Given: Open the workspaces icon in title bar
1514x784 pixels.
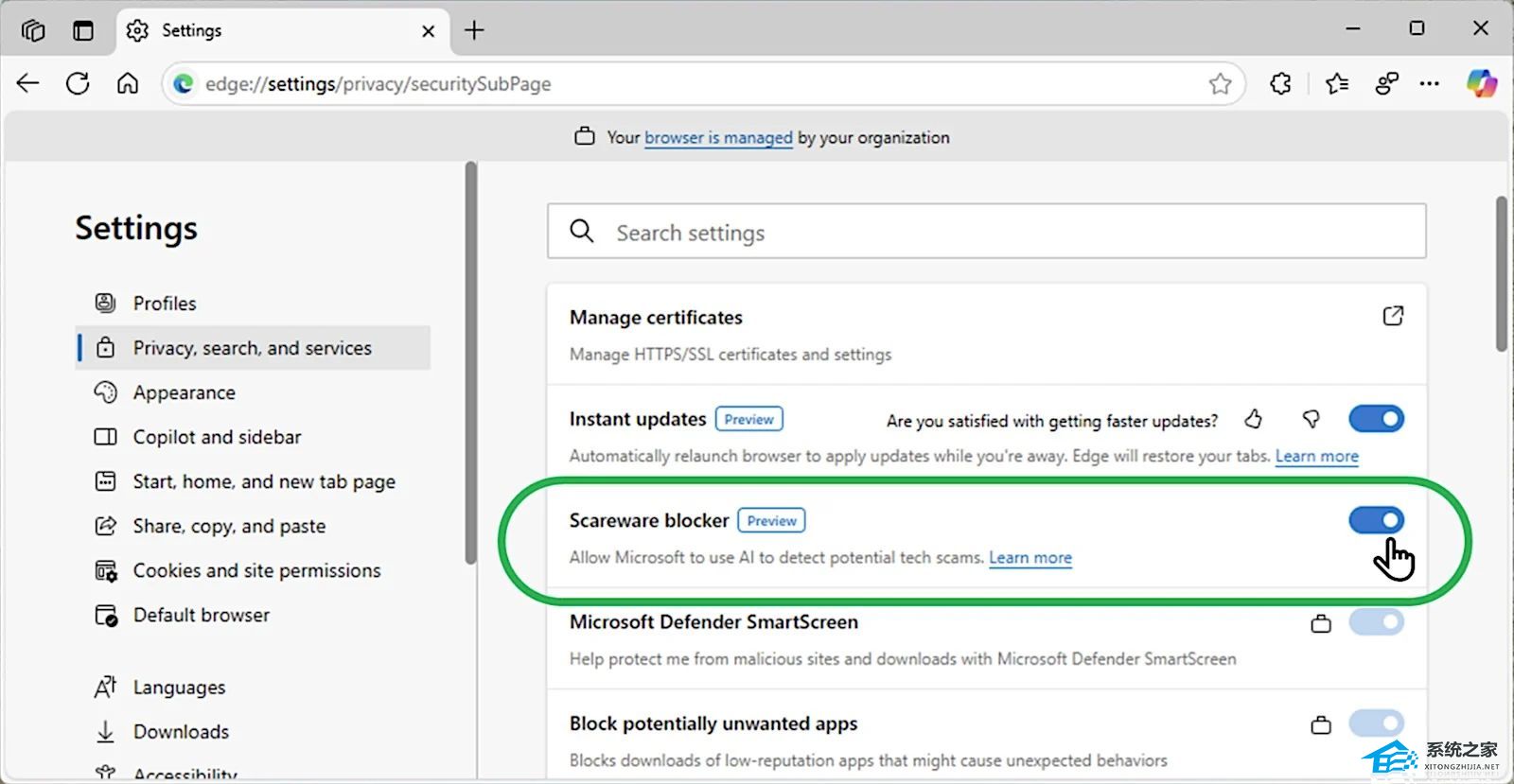Looking at the screenshot, I should pyautogui.click(x=33, y=30).
